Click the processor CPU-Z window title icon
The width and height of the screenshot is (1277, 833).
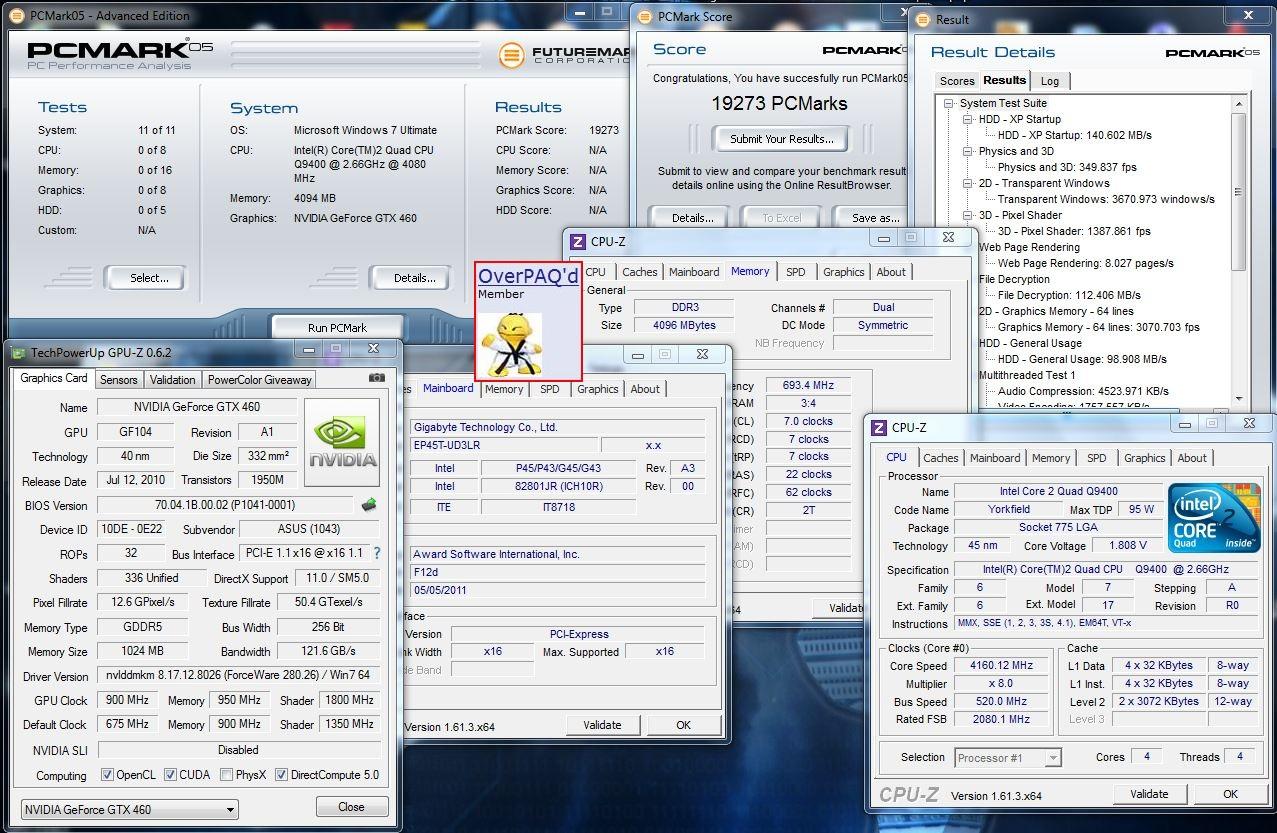[879, 428]
